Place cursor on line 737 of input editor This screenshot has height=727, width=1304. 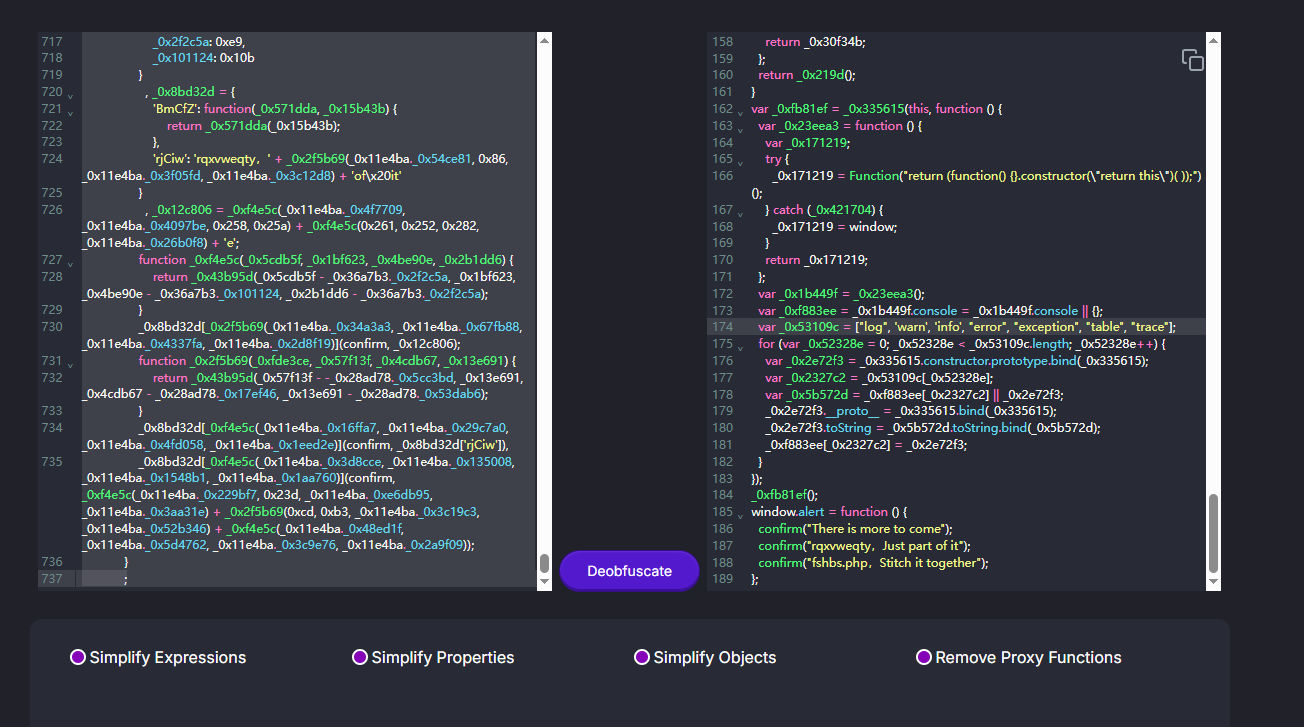click(x=300, y=579)
